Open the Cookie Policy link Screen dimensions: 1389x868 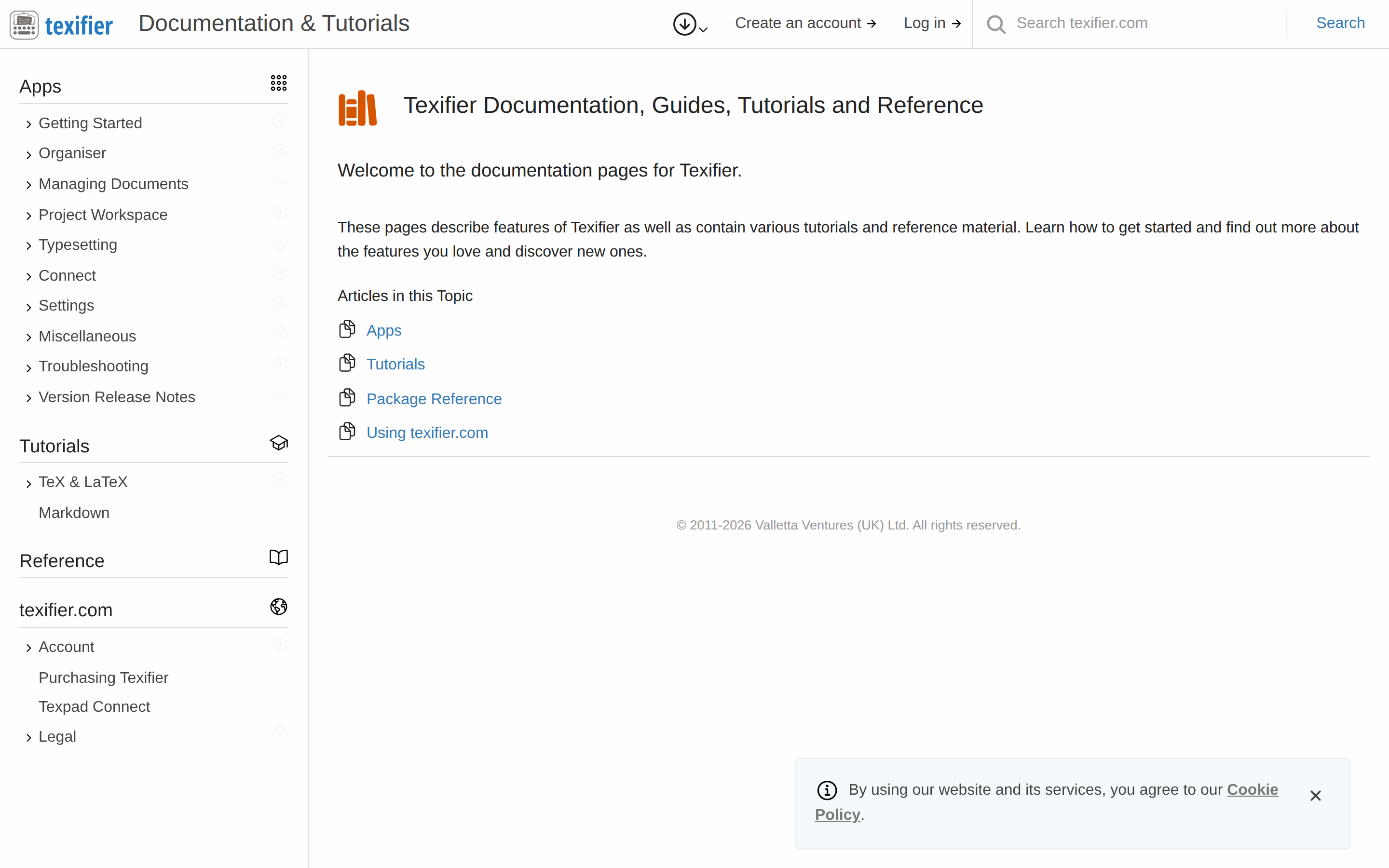tap(1253, 790)
